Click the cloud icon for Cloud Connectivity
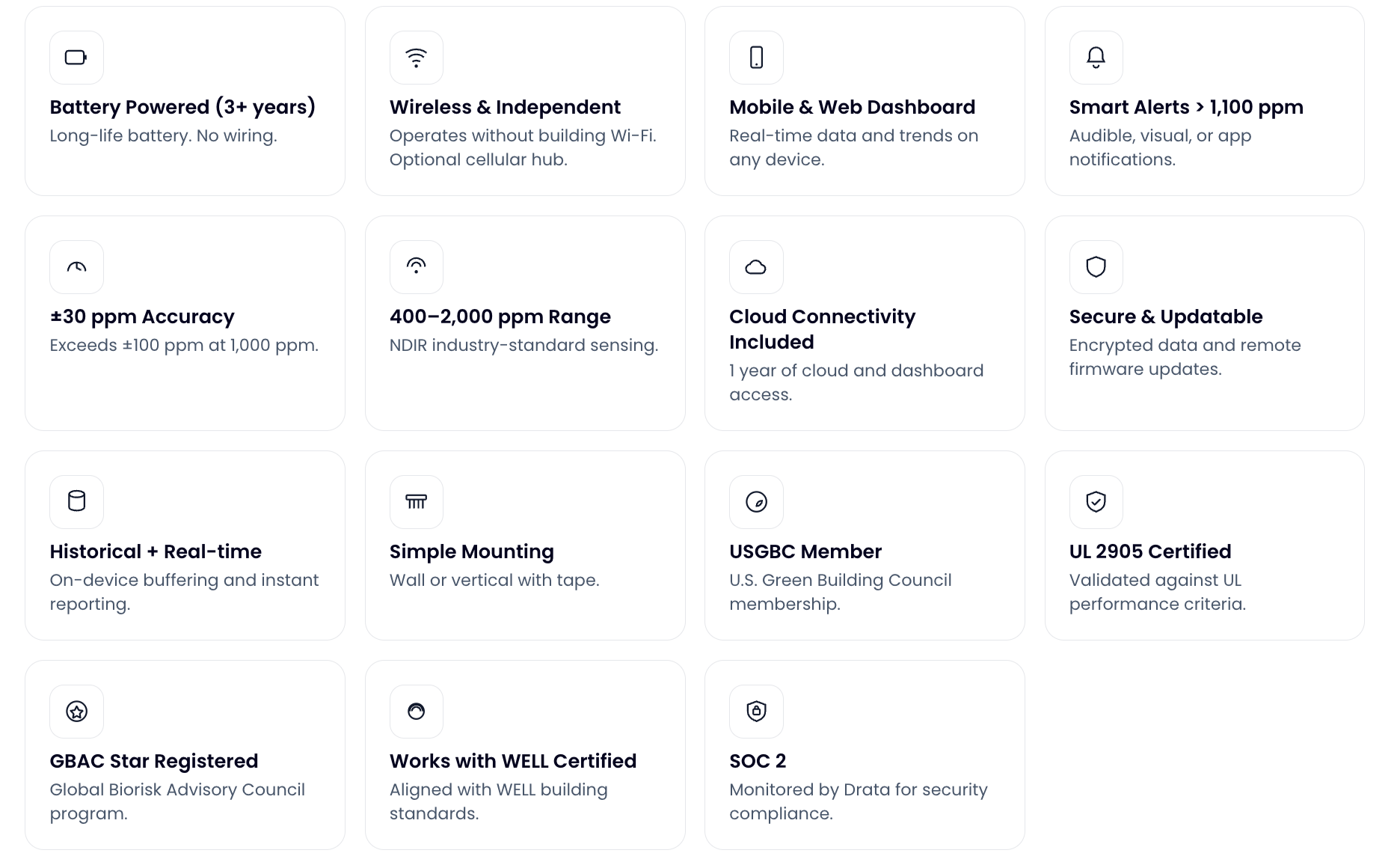The width and height of the screenshot is (1400, 865). tap(756, 267)
